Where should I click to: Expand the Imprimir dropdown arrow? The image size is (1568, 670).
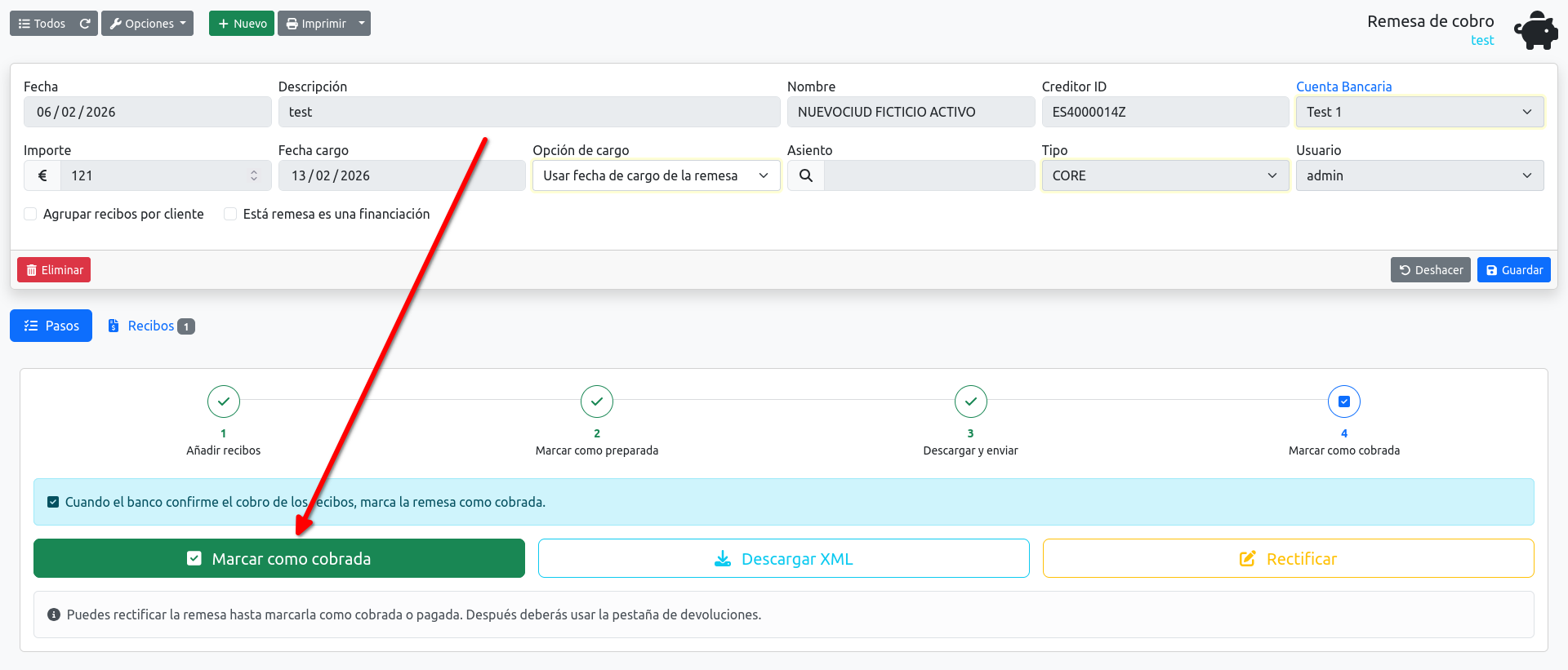coord(362,24)
